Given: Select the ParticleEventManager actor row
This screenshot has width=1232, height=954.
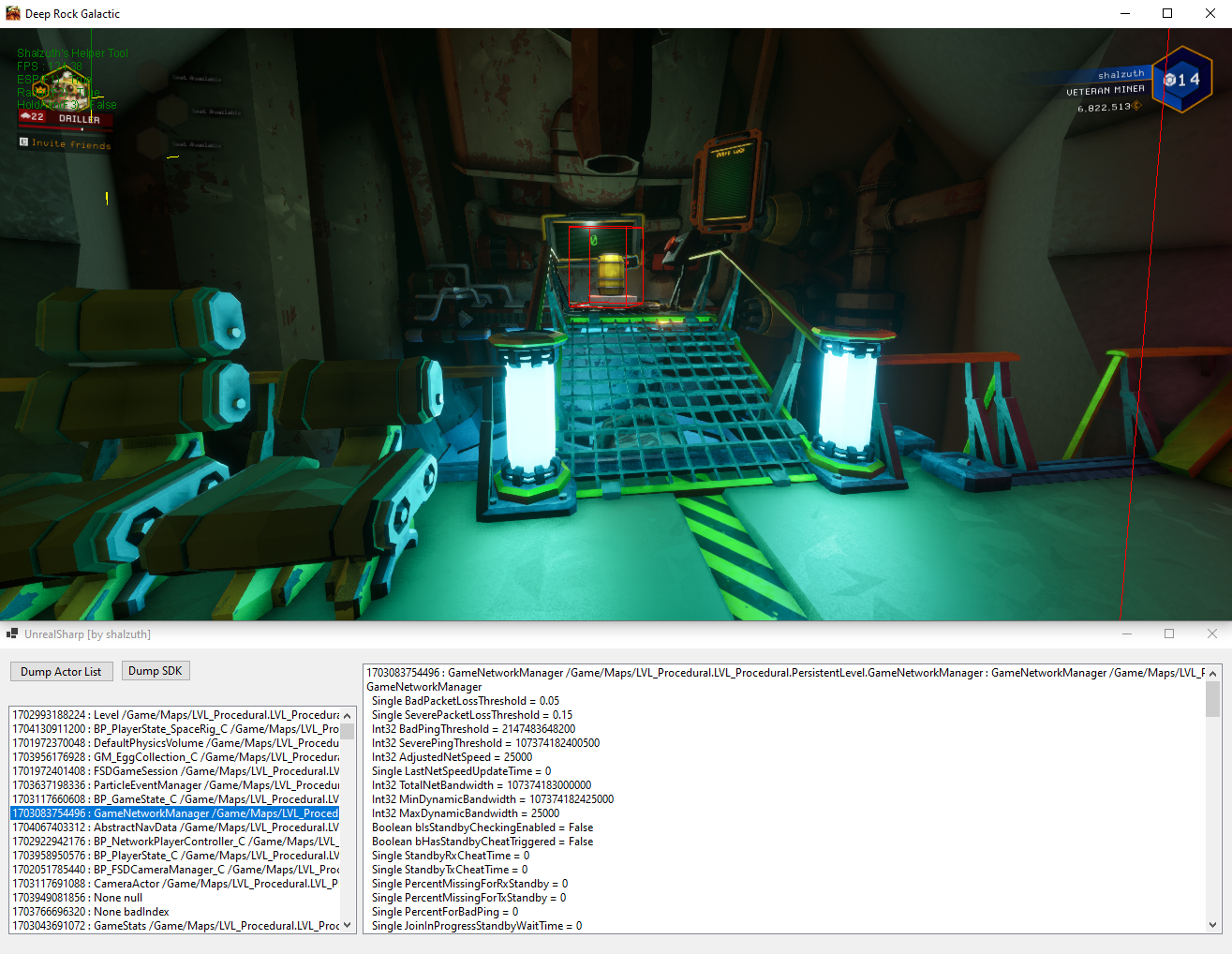Looking at the screenshot, I should [x=174, y=785].
